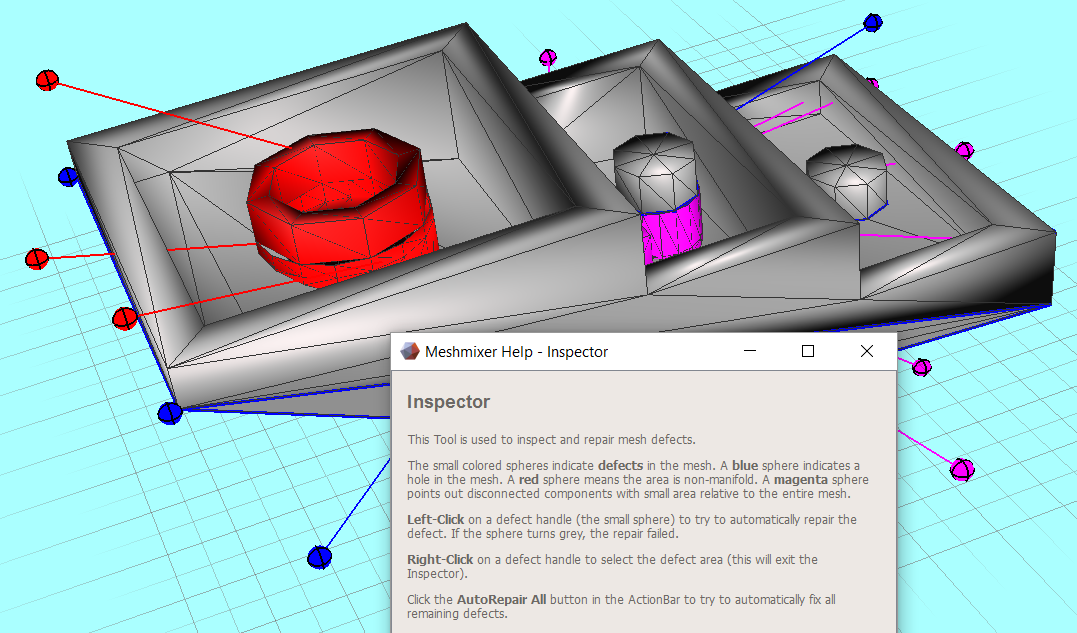
Task: Fix the magenta defect sphere near the top
Action: coord(548,55)
